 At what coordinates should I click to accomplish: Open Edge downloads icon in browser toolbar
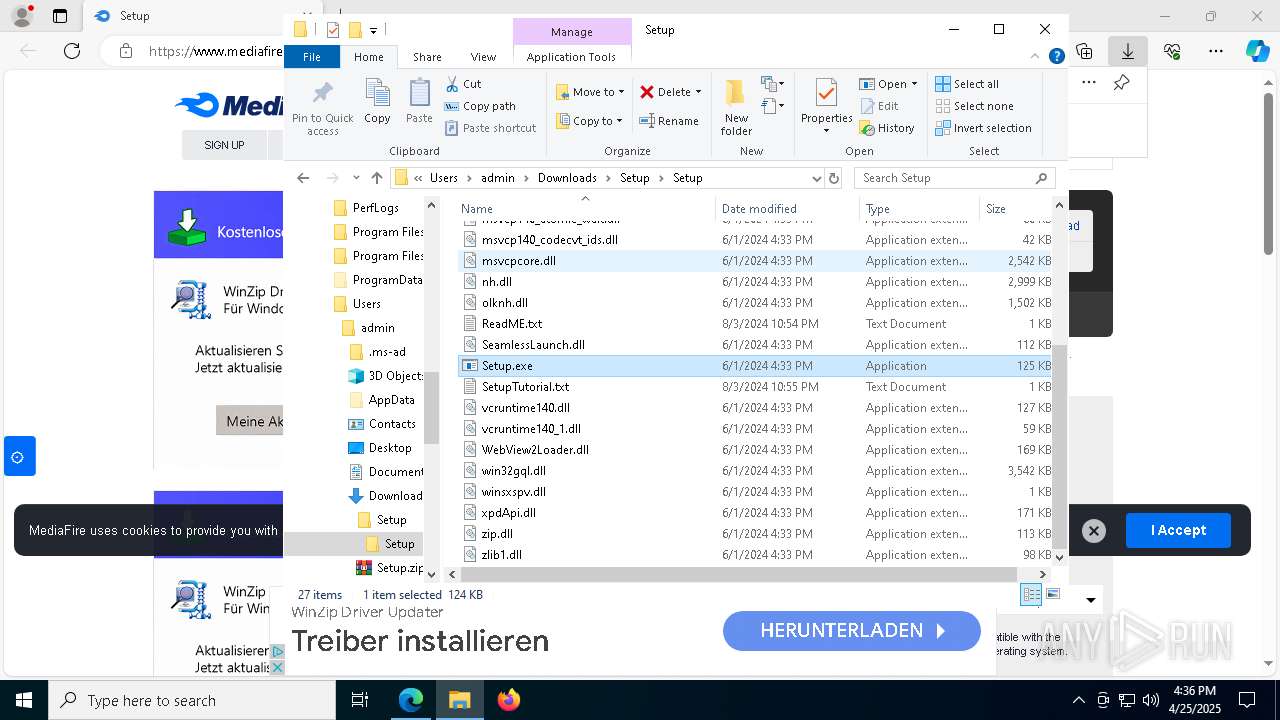tap(1128, 51)
